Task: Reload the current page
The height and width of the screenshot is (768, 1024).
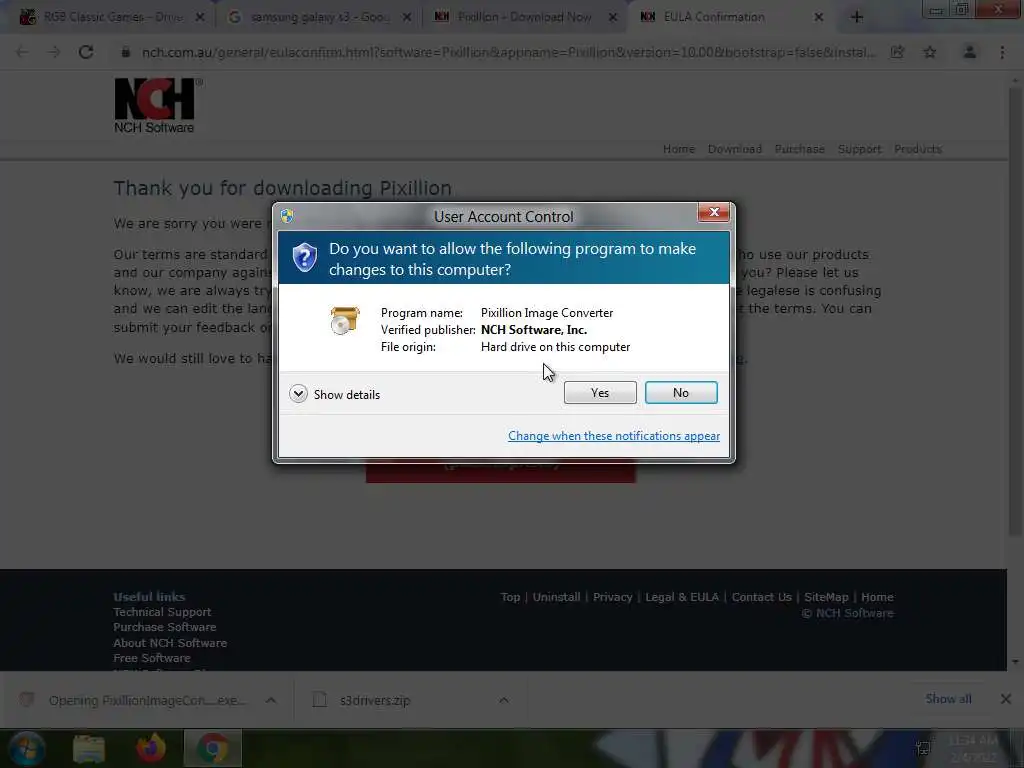Action: 86,52
